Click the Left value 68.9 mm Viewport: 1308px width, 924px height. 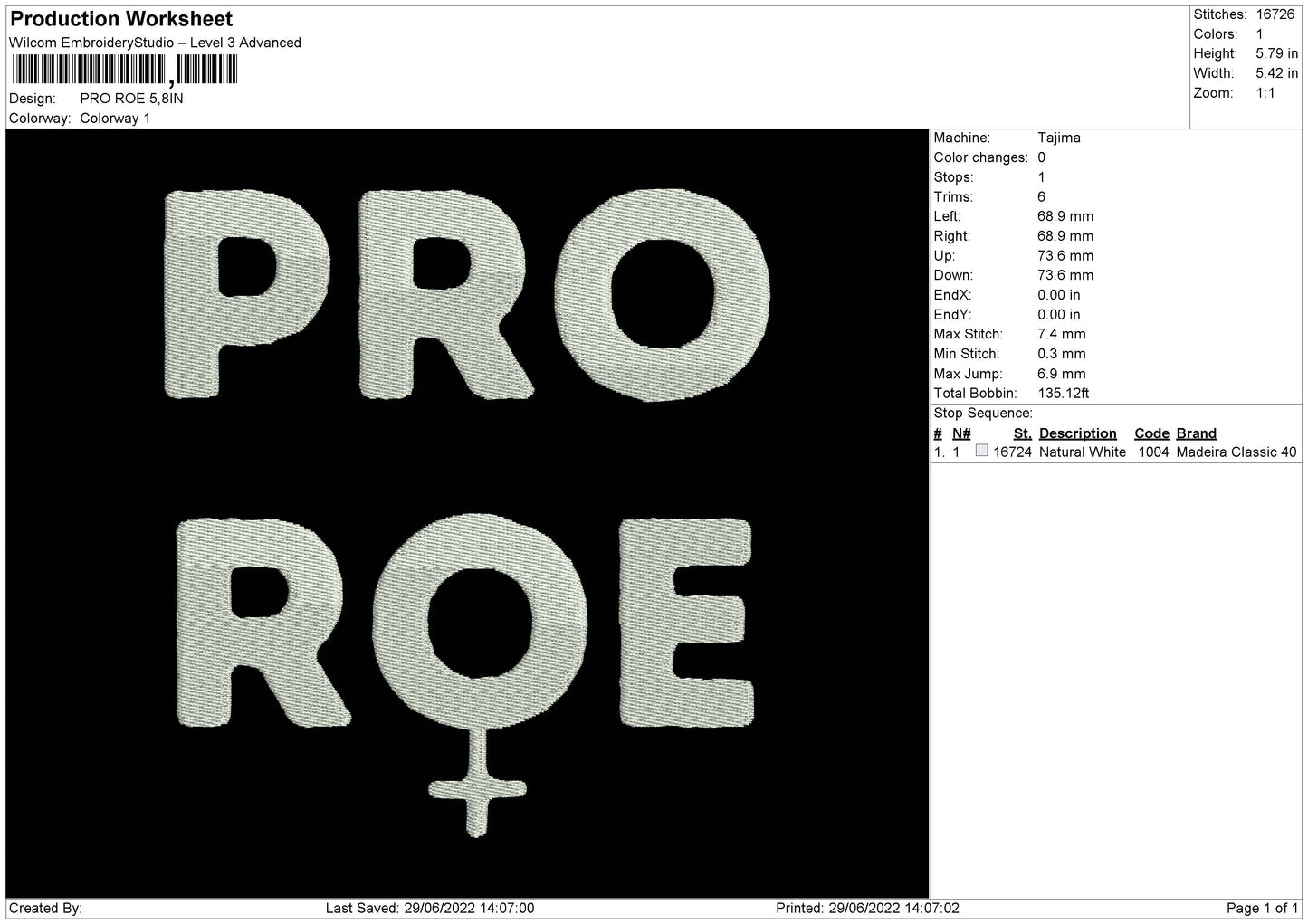coord(1065,216)
